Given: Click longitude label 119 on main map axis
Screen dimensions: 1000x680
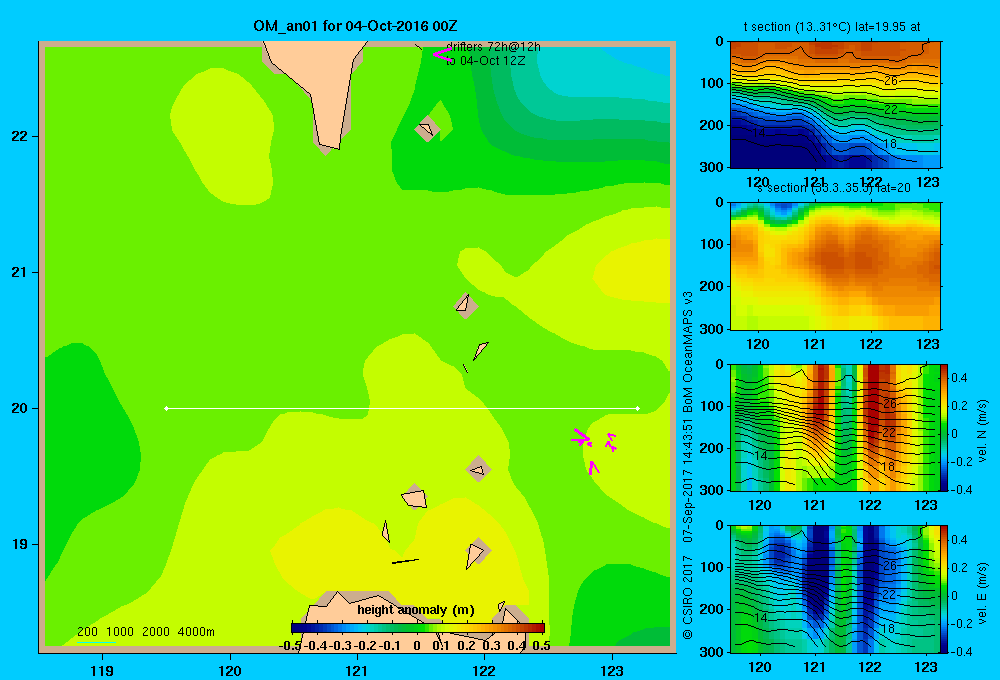Looking at the screenshot, I should click(x=102, y=670).
